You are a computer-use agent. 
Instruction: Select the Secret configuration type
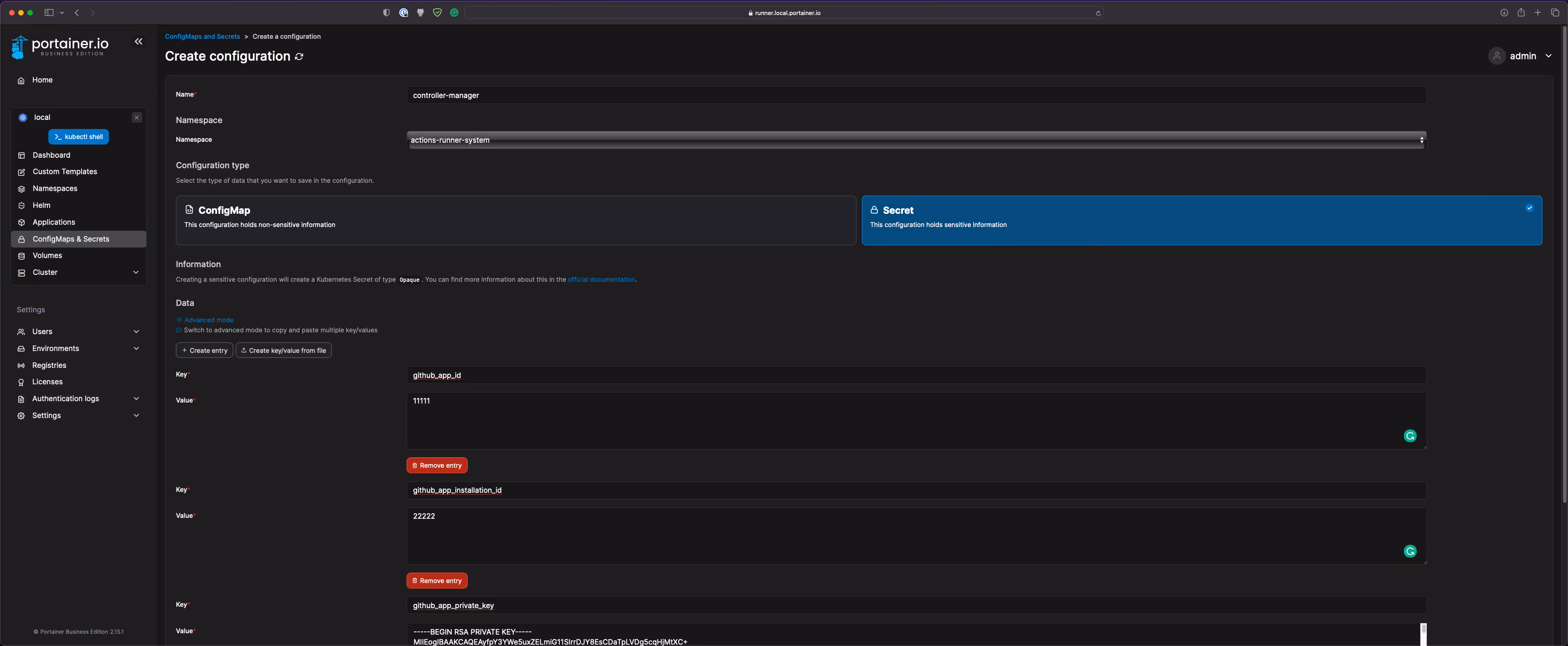(1202, 220)
